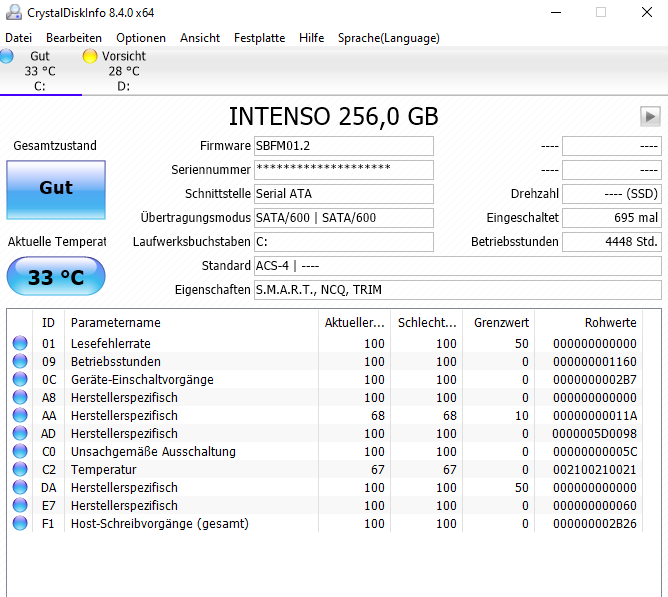
Task: Click raw value 00000000005C
Action: click(594, 451)
